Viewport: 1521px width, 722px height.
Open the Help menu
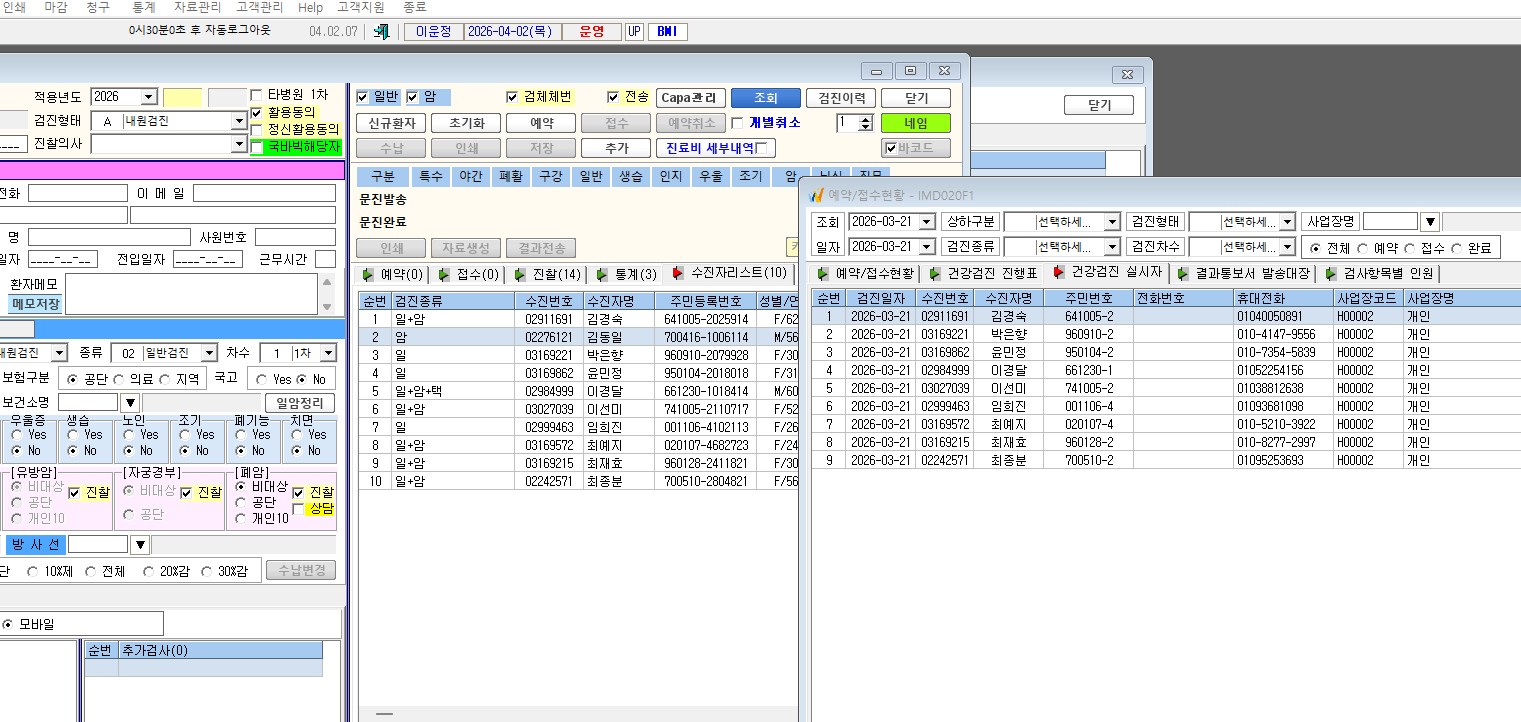pyautogui.click(x=311, y=7)
